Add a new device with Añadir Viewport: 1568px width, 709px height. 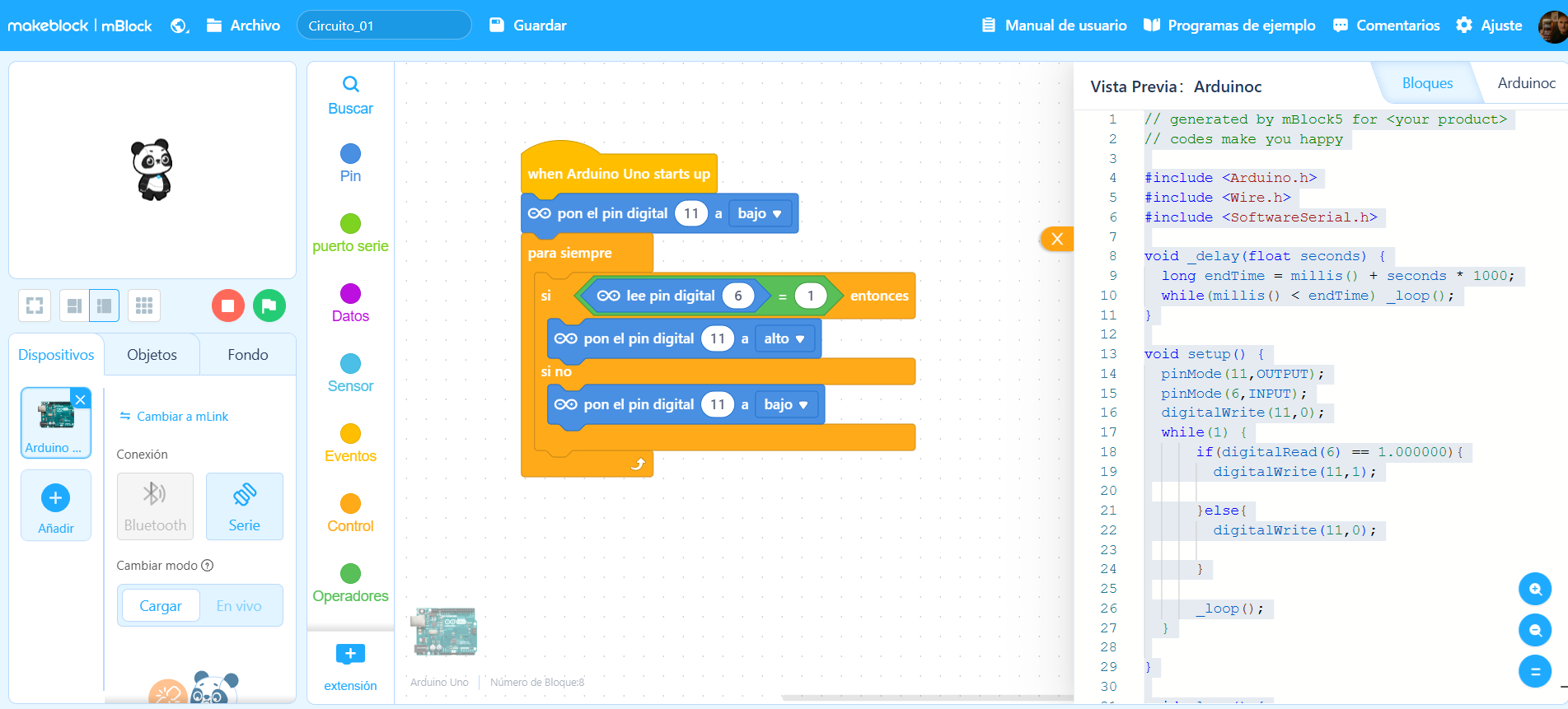point(55,506)
